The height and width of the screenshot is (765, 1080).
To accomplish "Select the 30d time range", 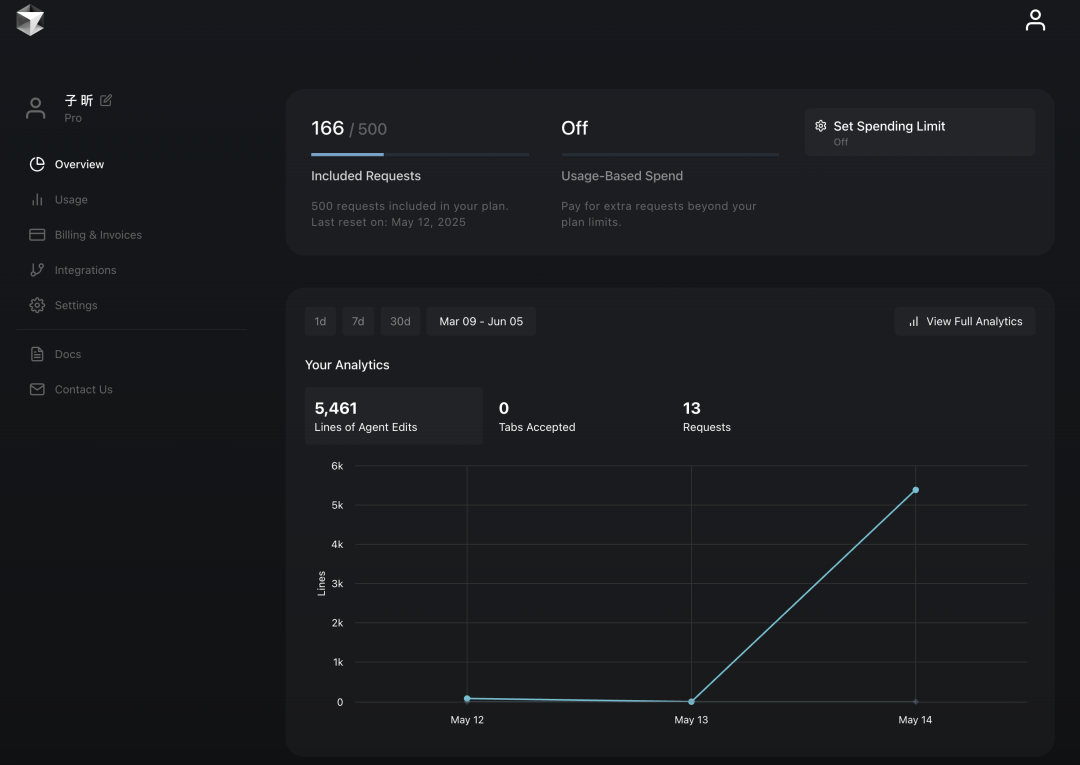I will point(400,321).
